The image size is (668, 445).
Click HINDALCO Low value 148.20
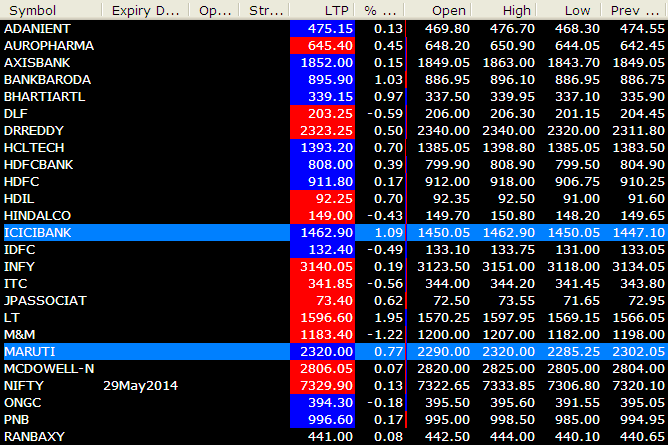pos(577,216)
